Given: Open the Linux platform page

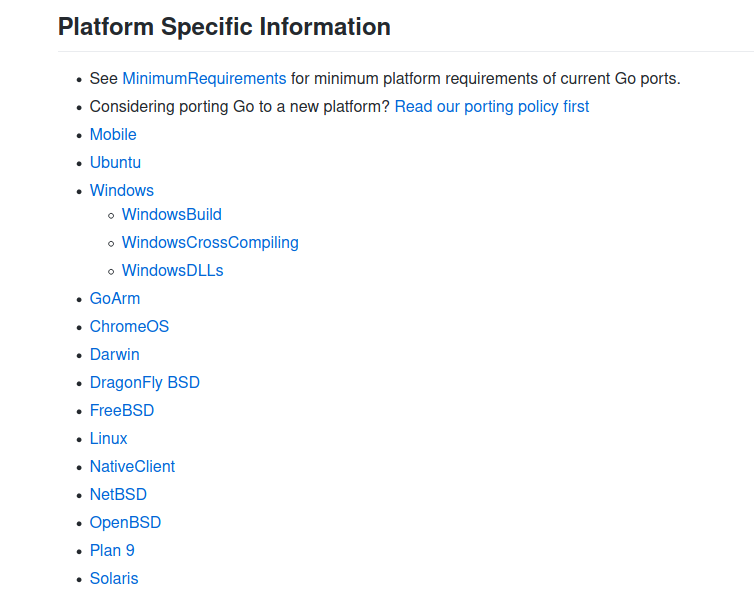Looking at the screenshot, I should coord(109,438).
